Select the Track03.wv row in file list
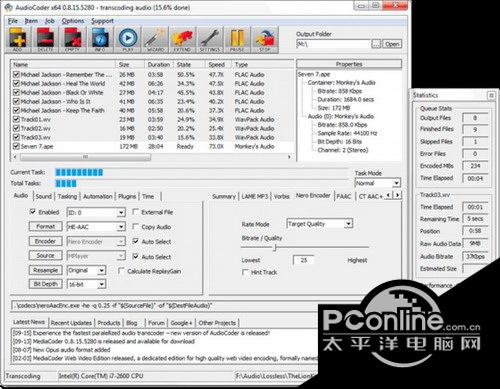 (152, 137)
